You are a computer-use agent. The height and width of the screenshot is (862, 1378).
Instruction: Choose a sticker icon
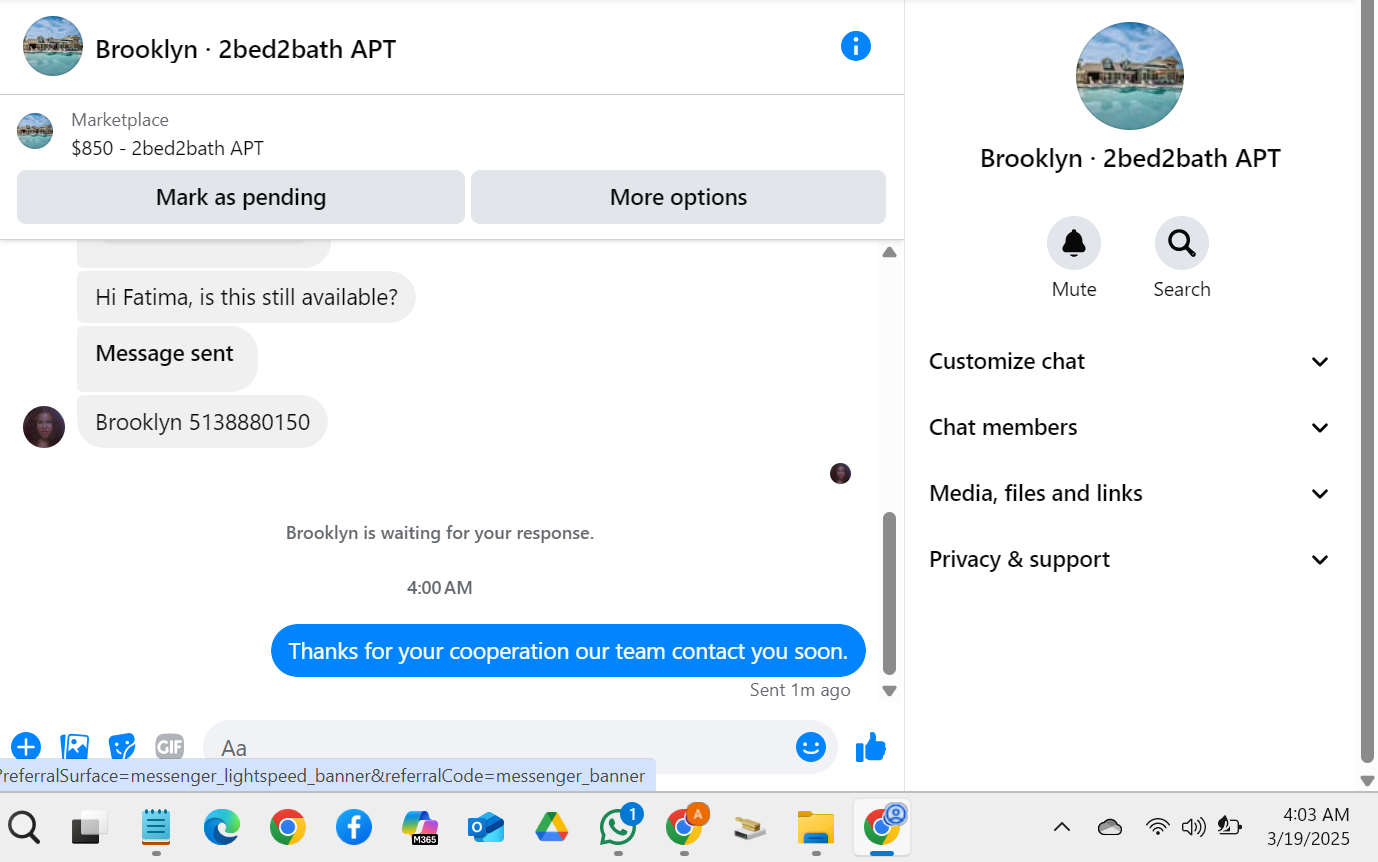click(122, 747)
